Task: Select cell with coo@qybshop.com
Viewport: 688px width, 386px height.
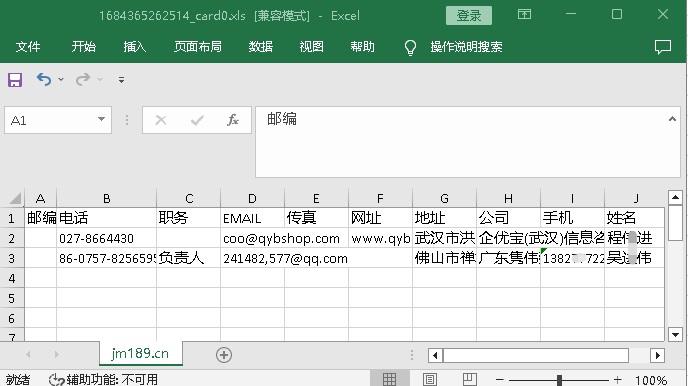Action: (252, 238)
